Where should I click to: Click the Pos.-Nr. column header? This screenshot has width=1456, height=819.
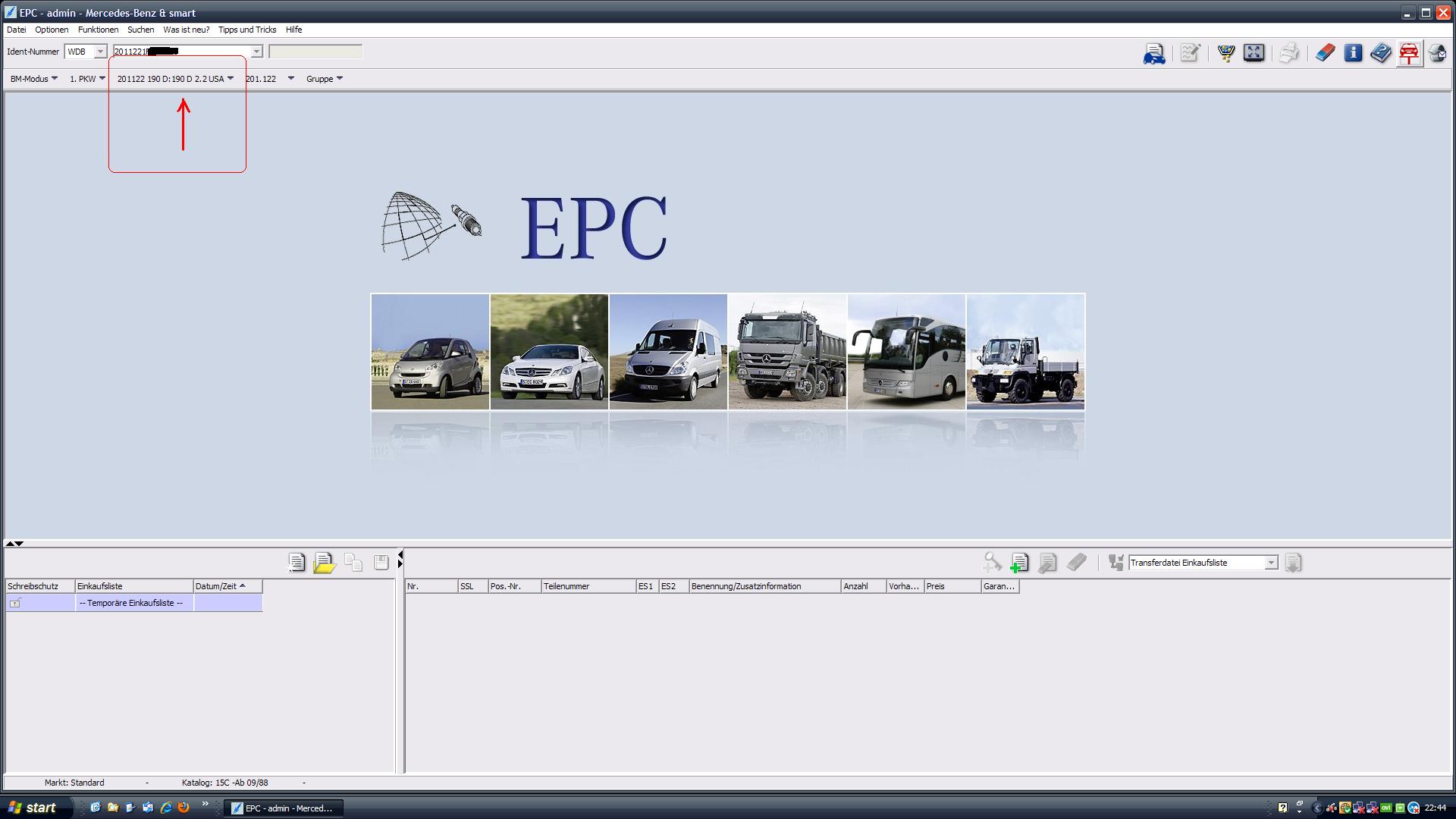pyautogui.click(x=515, y=586)
